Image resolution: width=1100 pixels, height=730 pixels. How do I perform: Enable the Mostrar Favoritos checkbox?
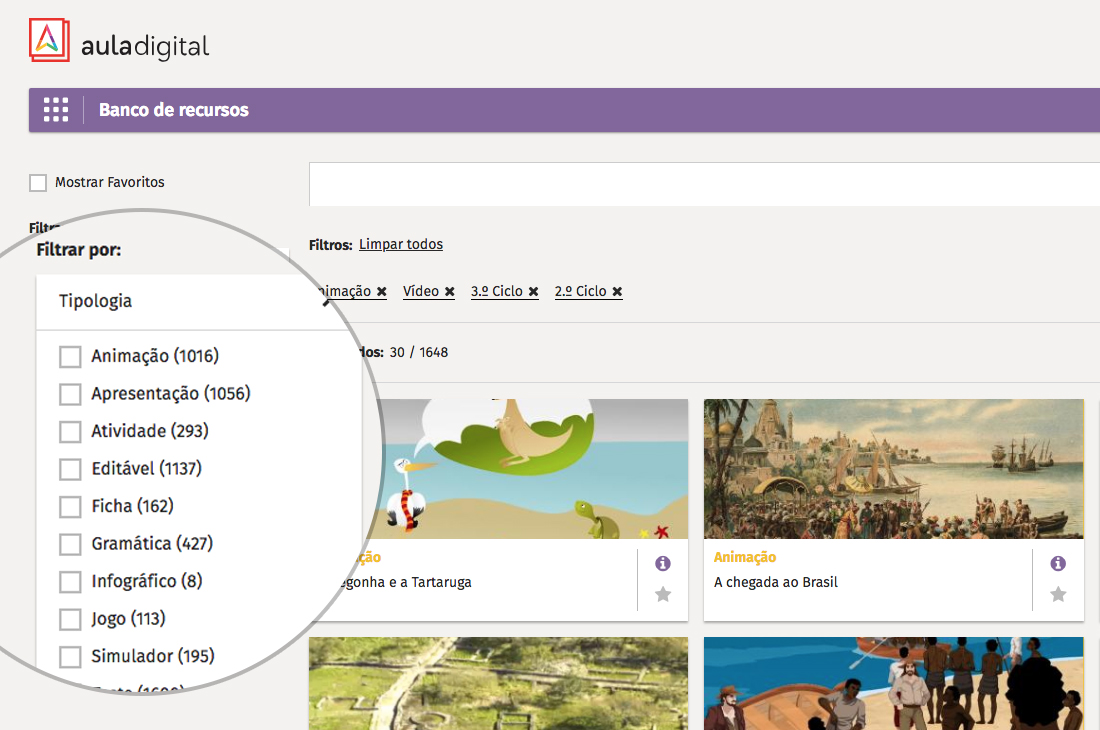(x=38, y=183)
